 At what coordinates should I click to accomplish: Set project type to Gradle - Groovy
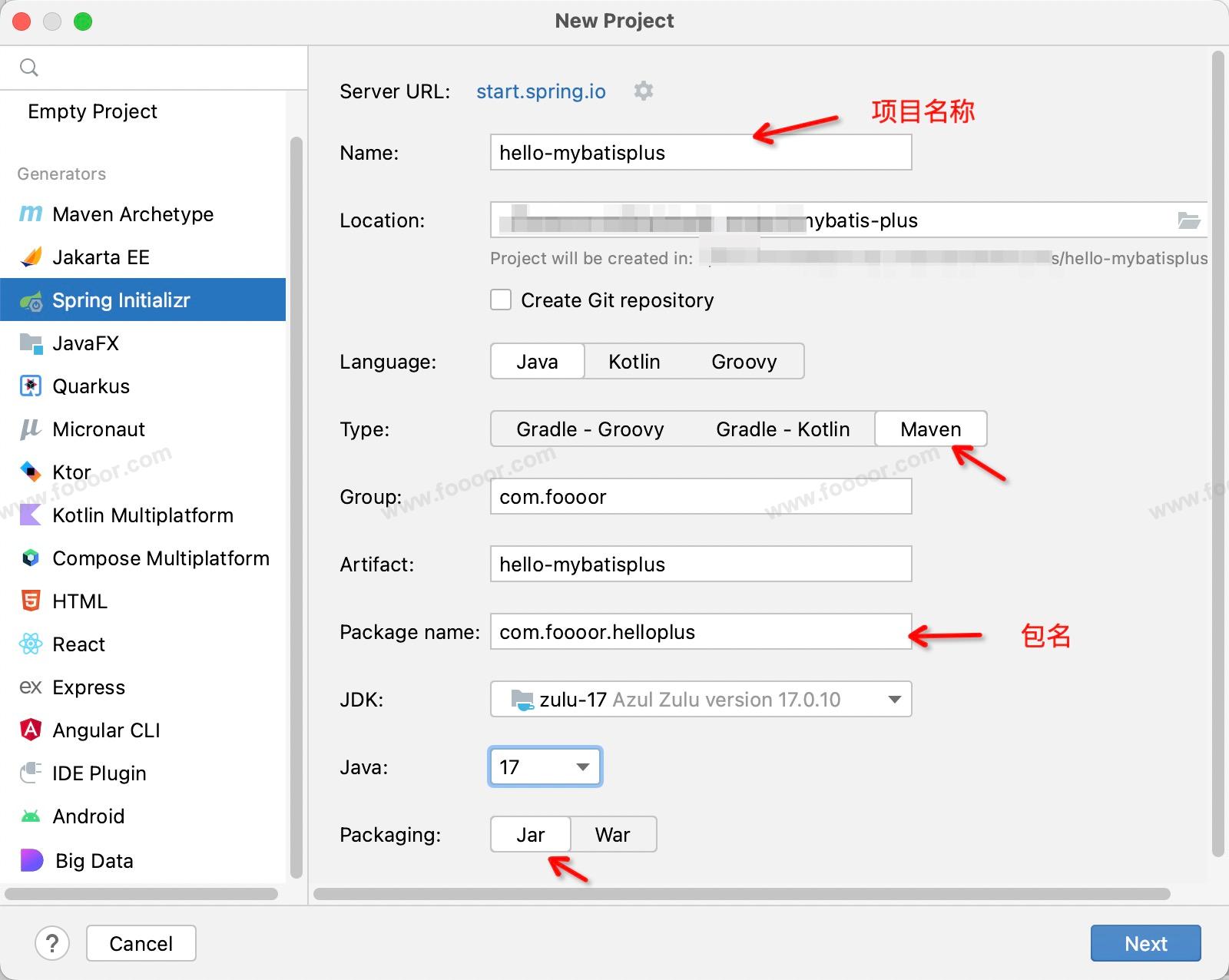[x=590, y=429]
